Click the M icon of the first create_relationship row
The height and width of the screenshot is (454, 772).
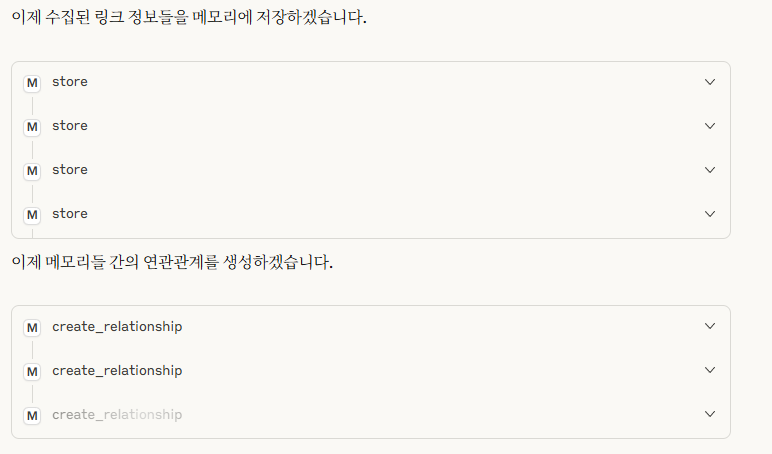click(x=32, y=328)
